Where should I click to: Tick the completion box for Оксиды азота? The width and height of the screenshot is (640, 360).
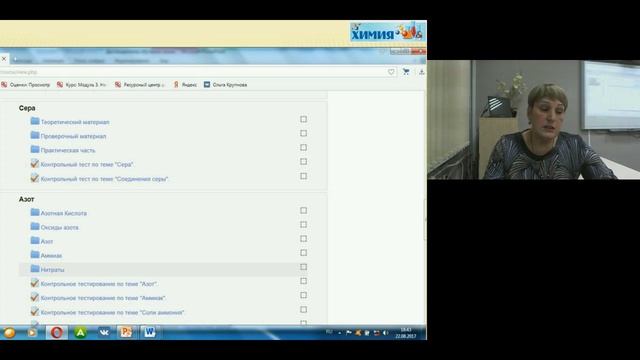click(x=303, y=224)
